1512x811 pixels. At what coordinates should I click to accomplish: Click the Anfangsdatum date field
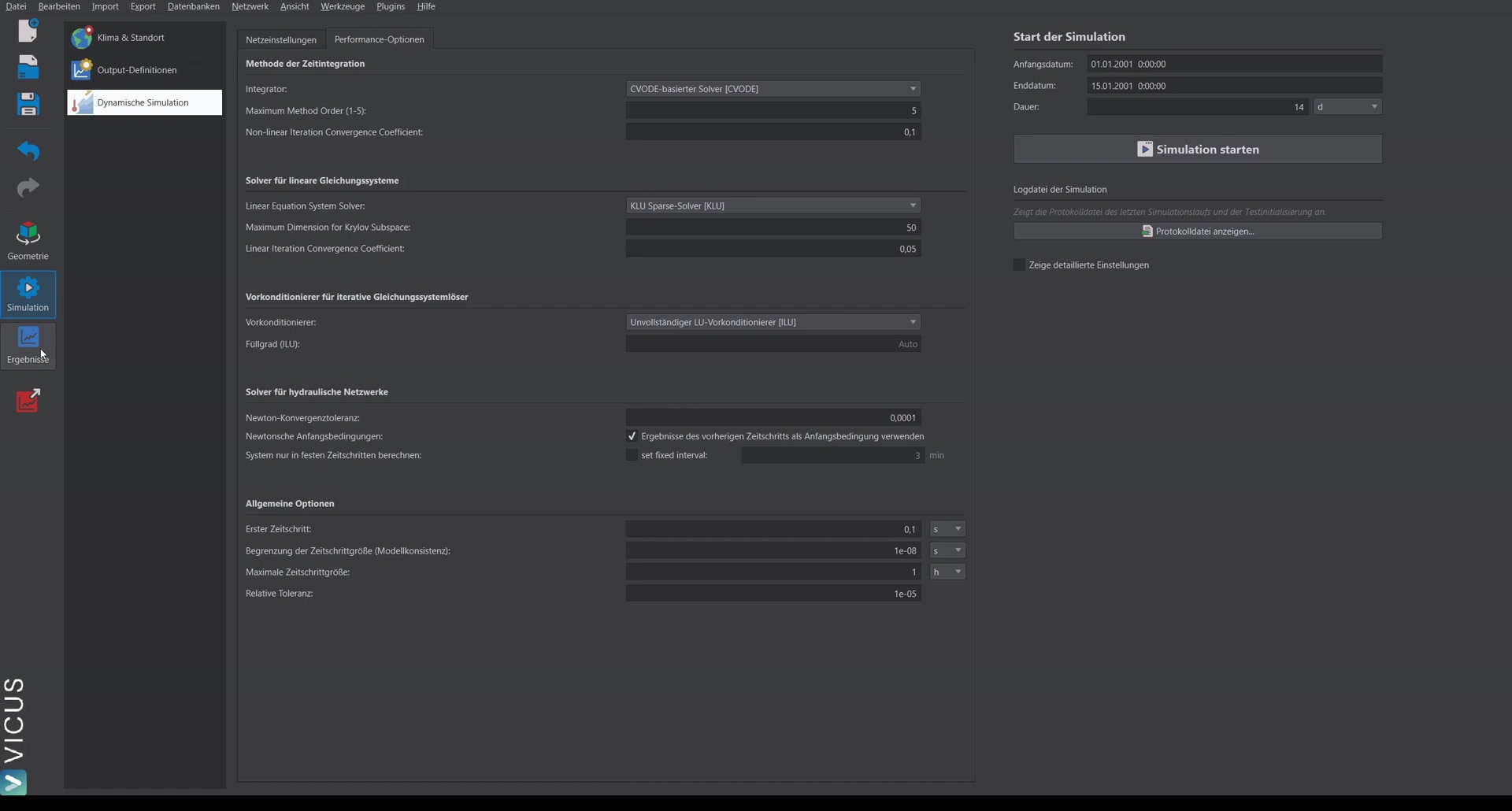tap(1234, 64)
